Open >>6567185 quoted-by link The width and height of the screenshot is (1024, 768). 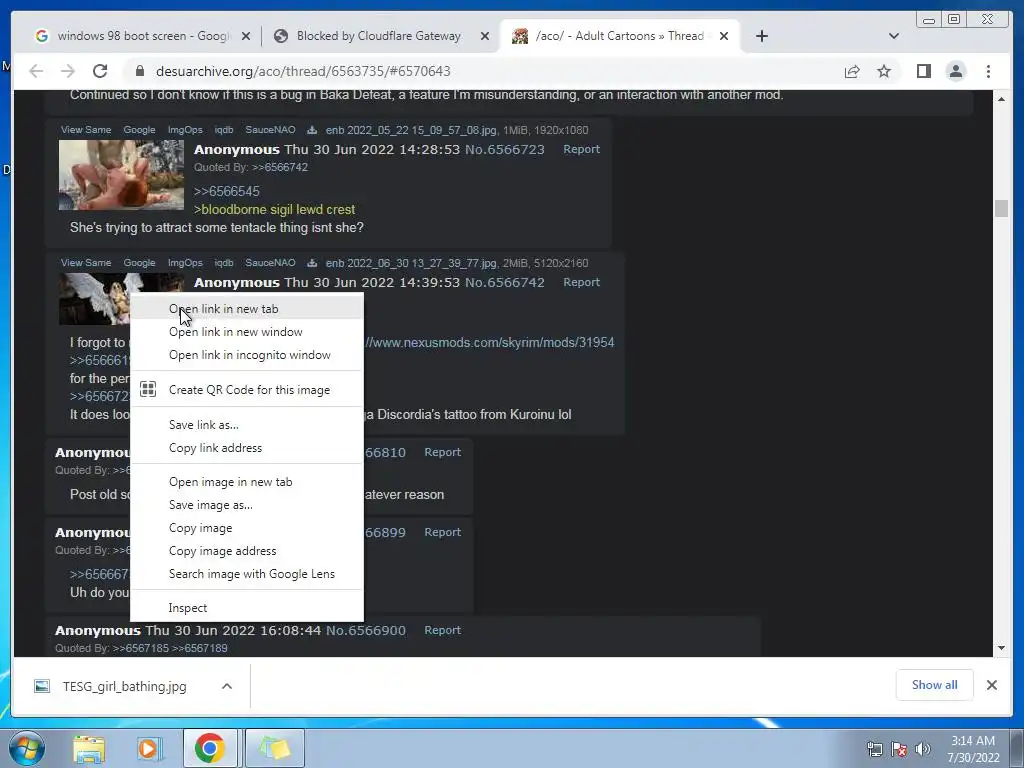pos(141,648)
